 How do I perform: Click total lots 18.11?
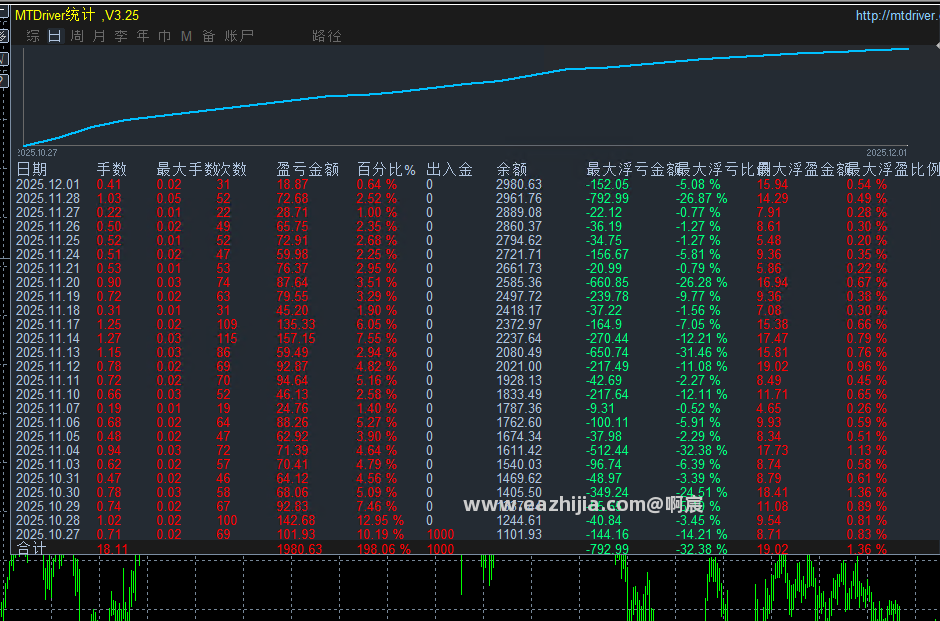(x=112, y=548)
